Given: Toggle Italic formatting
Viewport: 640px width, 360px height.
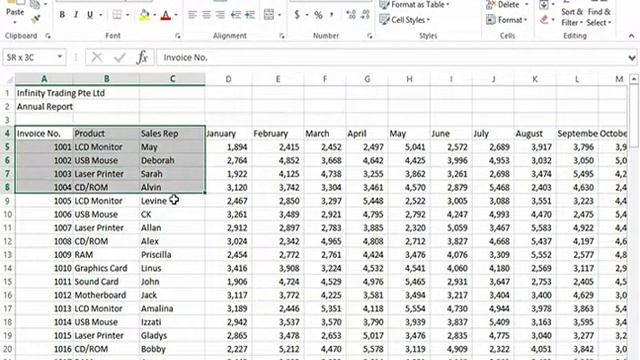Looking at the screenshot, I should coord(76,15).
